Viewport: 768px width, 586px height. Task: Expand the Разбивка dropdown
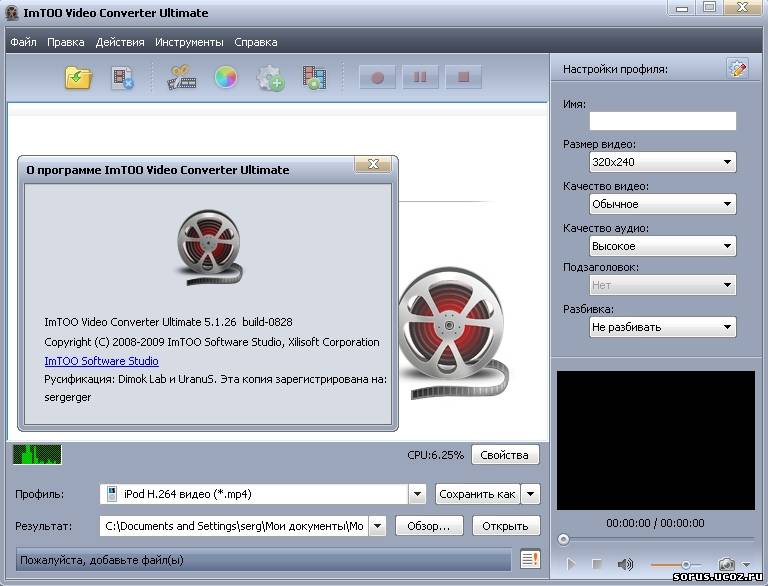663,327
